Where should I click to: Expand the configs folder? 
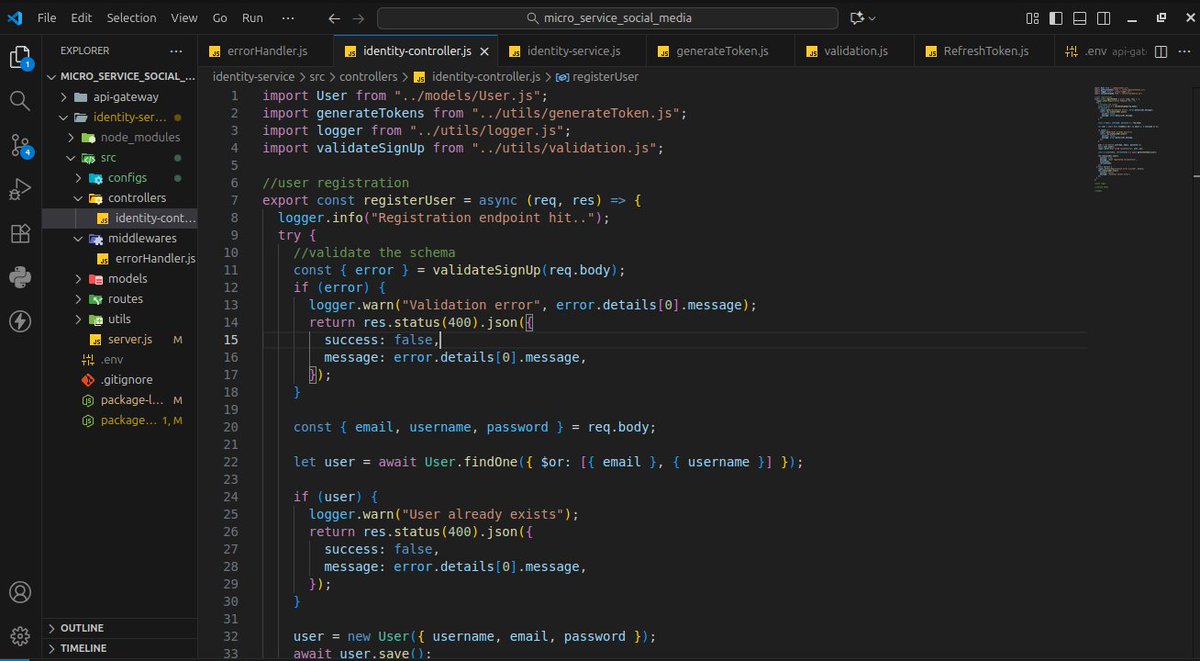127,178
